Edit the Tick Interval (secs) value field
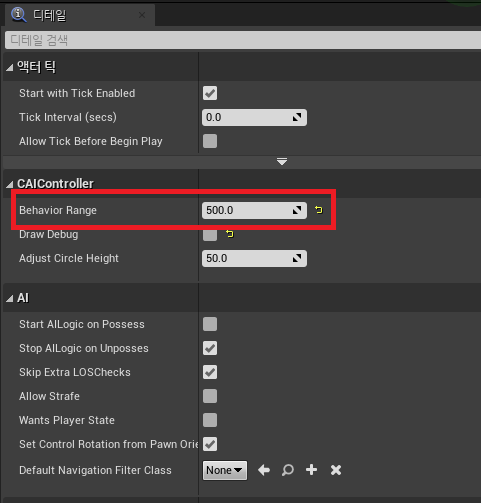The width and height of the screenshot is (481, 503). pos(254,117)
